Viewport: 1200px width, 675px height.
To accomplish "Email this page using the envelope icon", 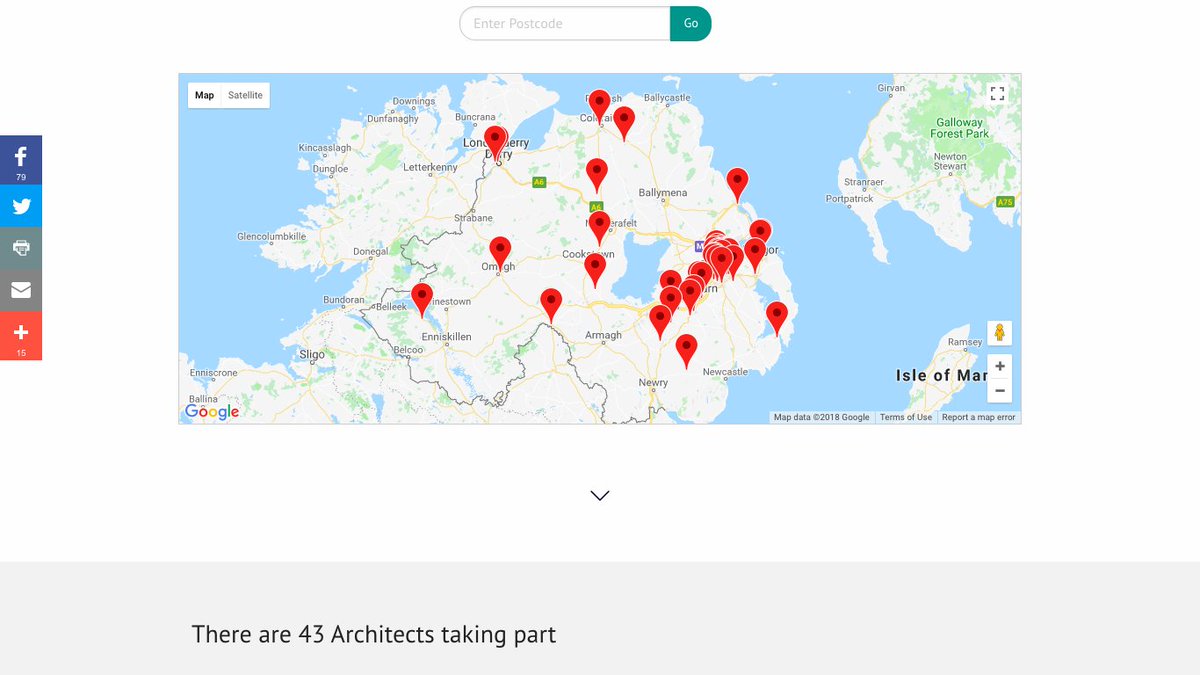I will (x=20, y=289).
